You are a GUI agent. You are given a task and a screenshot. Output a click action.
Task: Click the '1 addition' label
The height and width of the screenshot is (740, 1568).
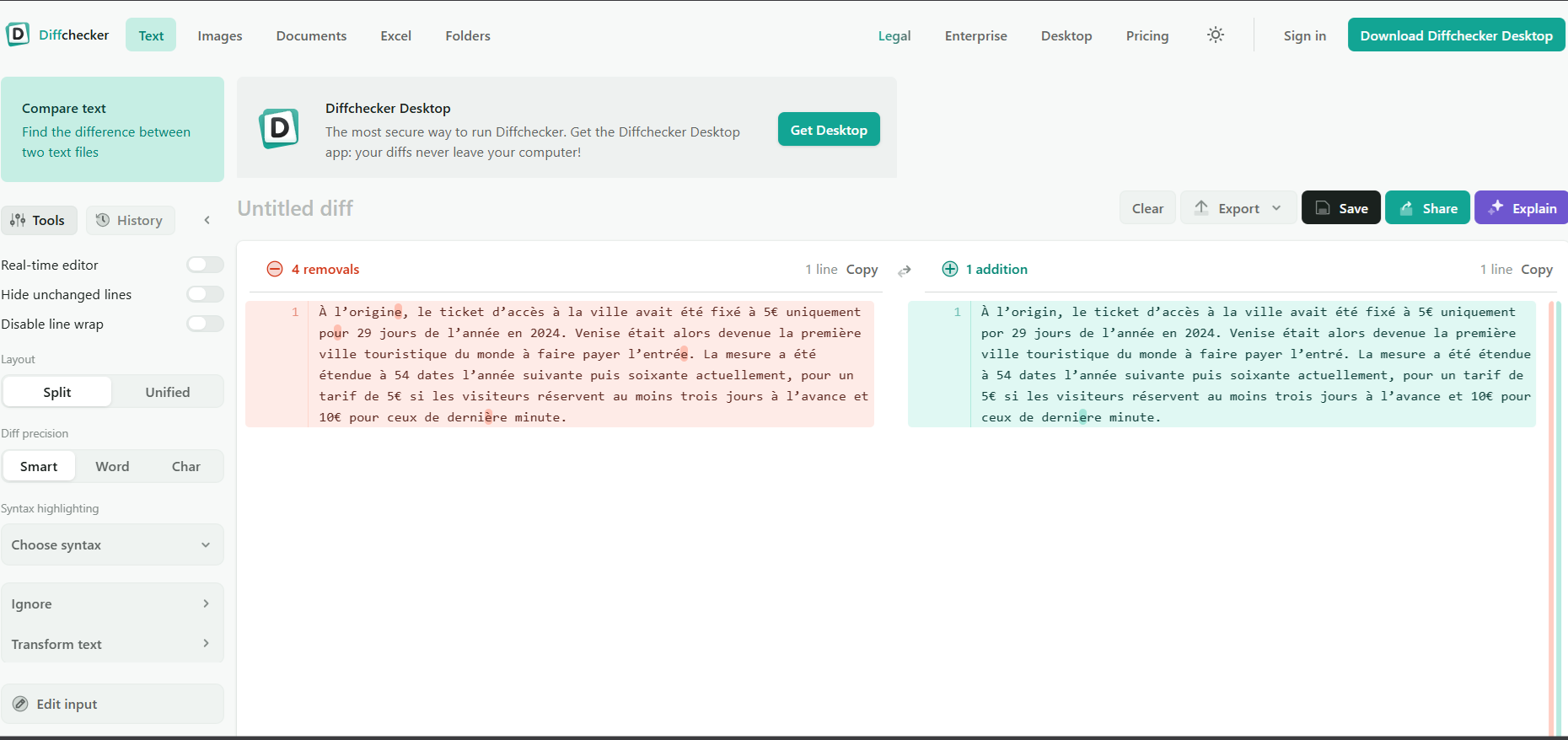click(996, 269)
